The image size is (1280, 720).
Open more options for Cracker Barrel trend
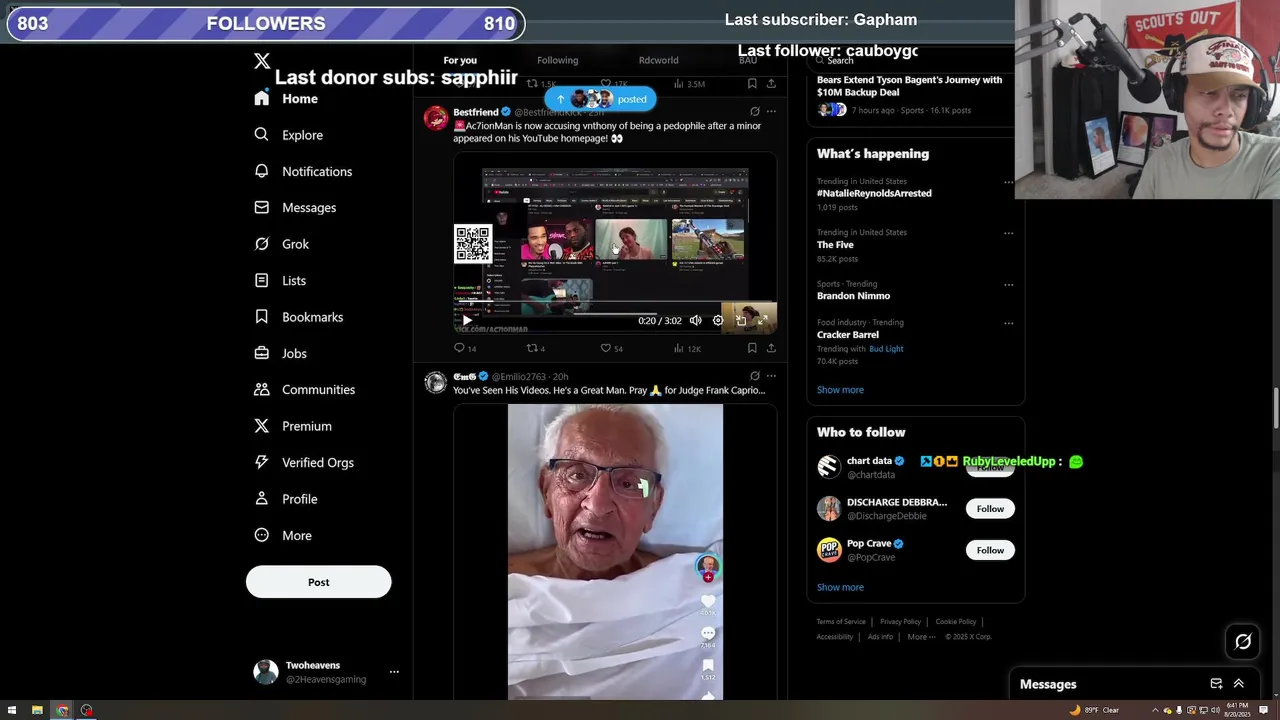pyautogui.click(x=1008, y=323)
